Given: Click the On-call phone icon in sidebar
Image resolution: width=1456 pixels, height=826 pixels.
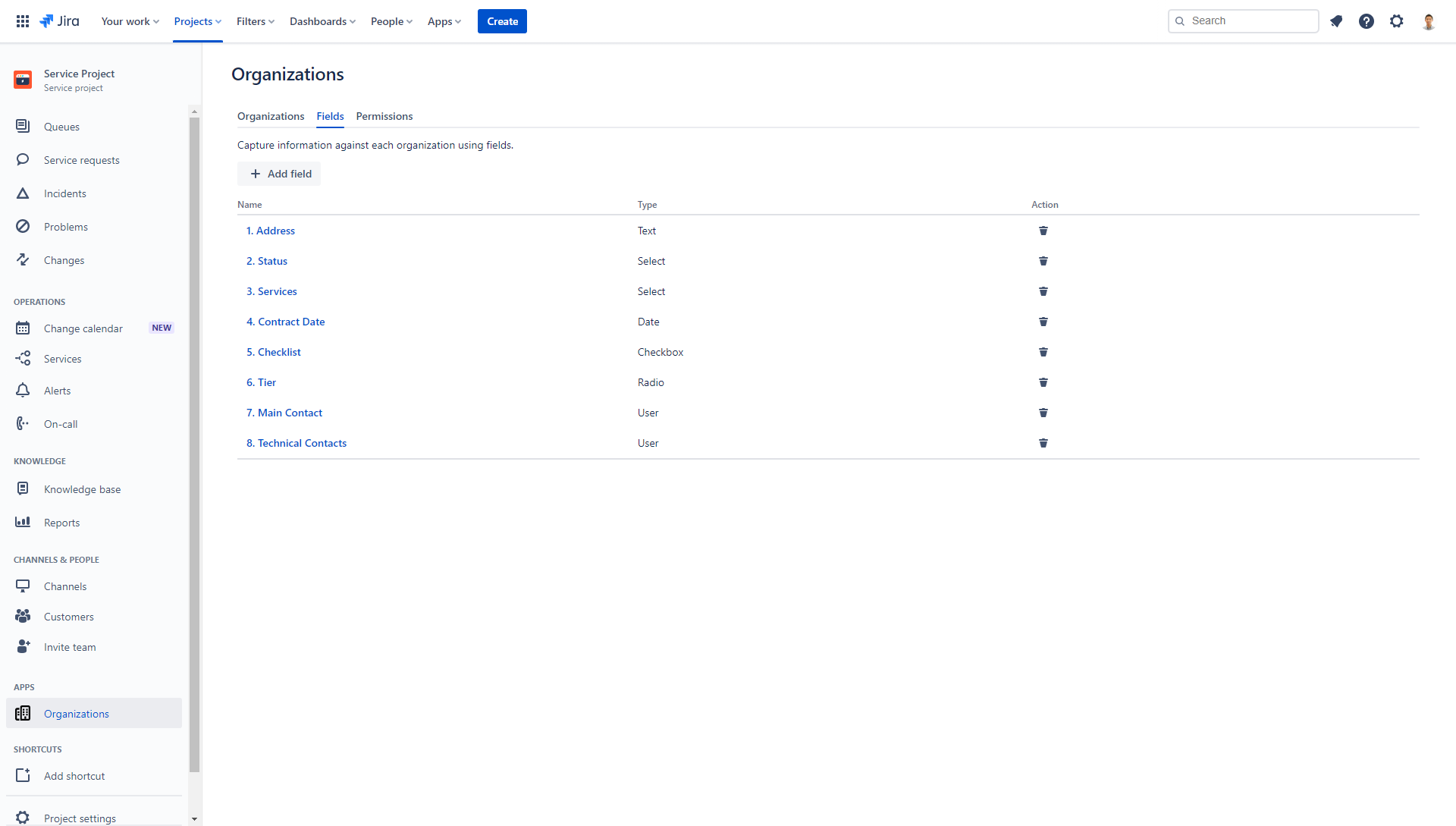Looking at the screenshot, I should pyautogui.click(x=23, y=424).
